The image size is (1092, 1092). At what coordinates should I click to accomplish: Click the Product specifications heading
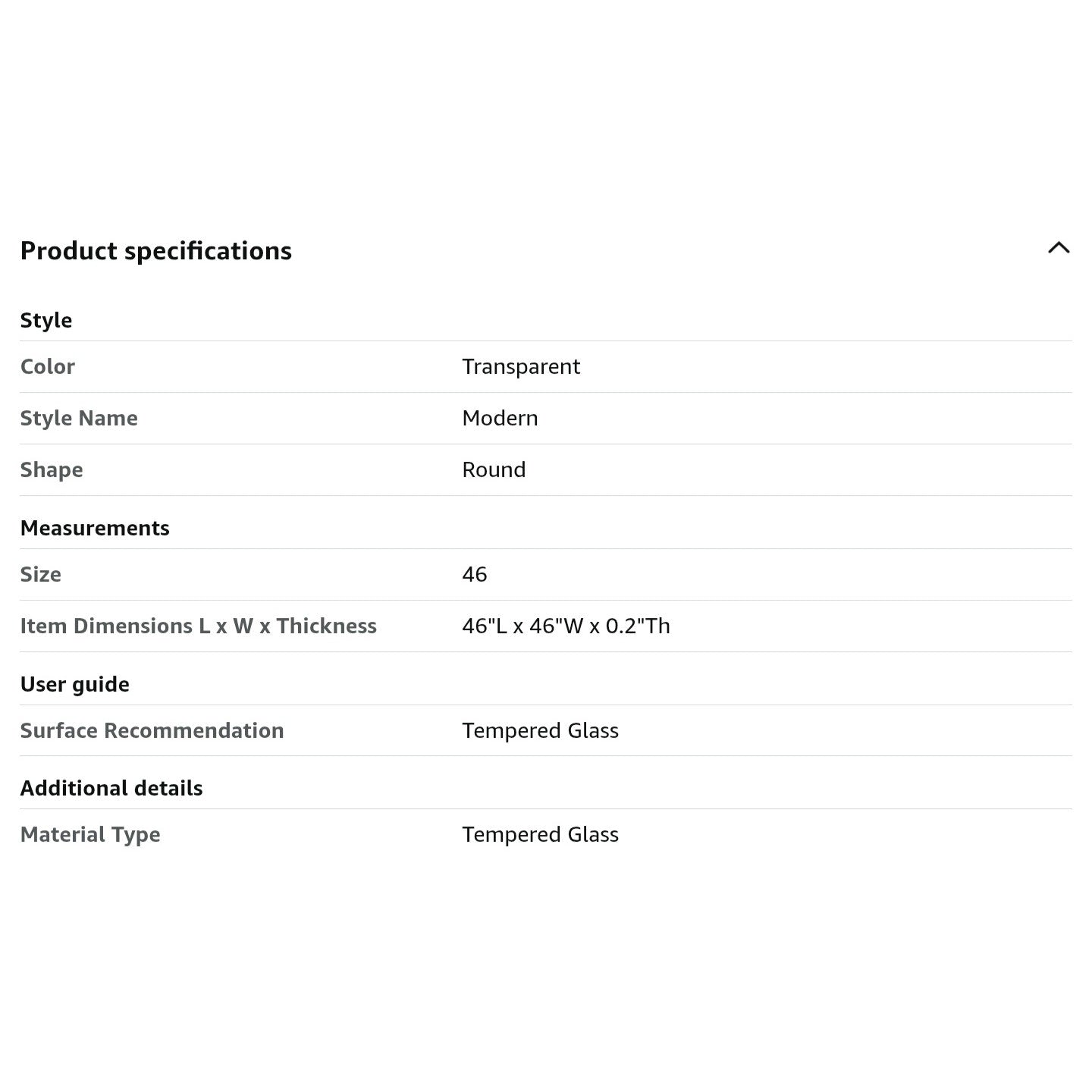(156, 251)
